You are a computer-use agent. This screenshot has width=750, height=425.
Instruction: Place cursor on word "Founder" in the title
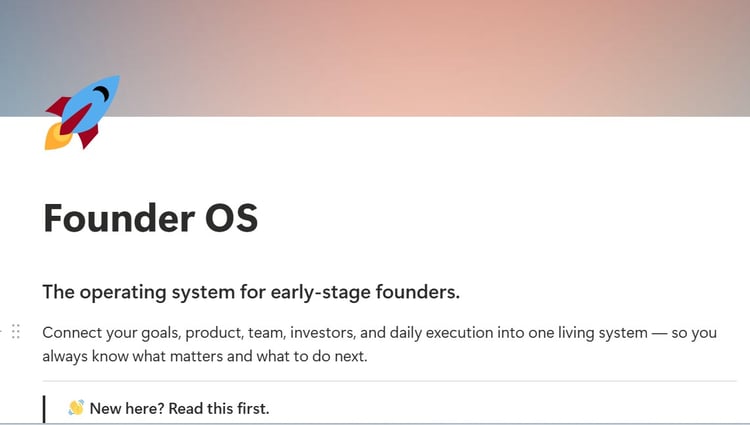119,218
